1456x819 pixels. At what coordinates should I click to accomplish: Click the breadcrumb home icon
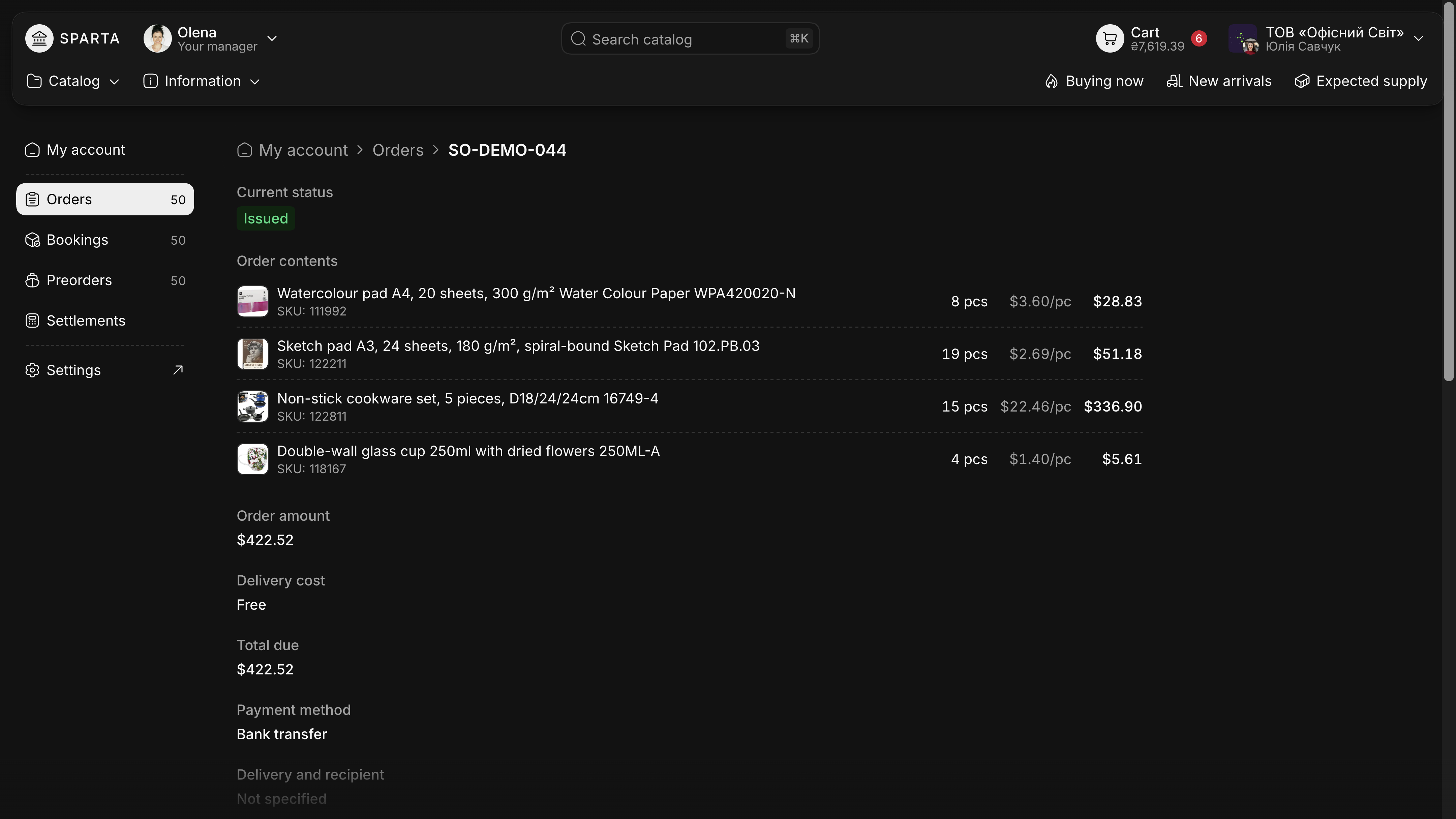244,150
